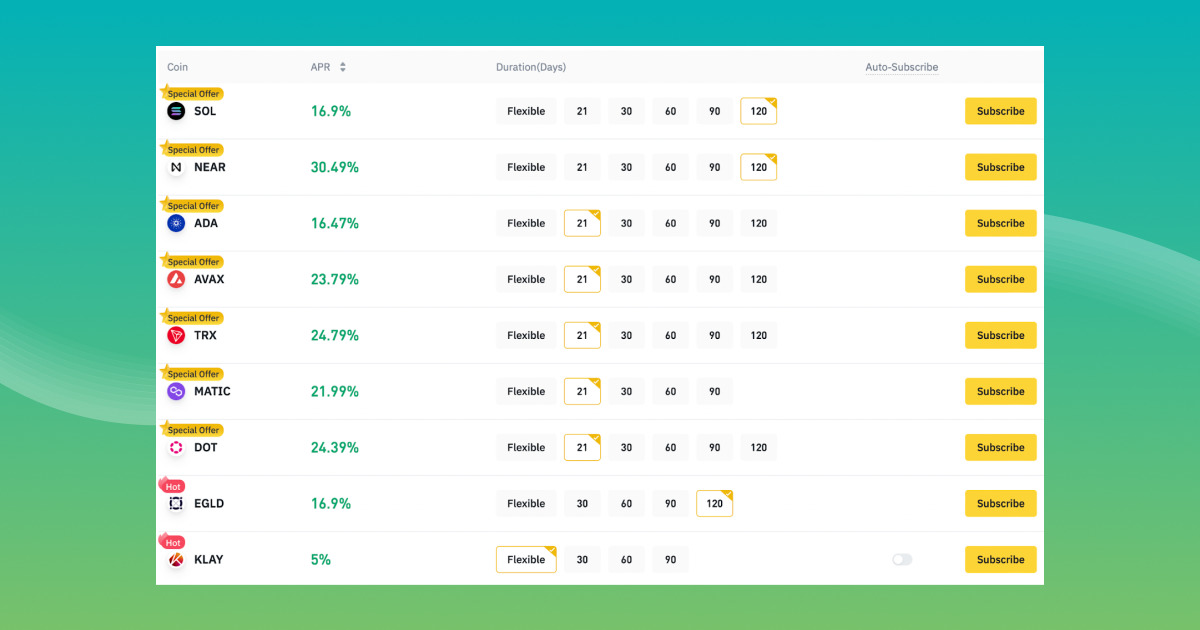
Task: Toggle Auto-Subscribe switch for KLAY
Action: point(902,560)
